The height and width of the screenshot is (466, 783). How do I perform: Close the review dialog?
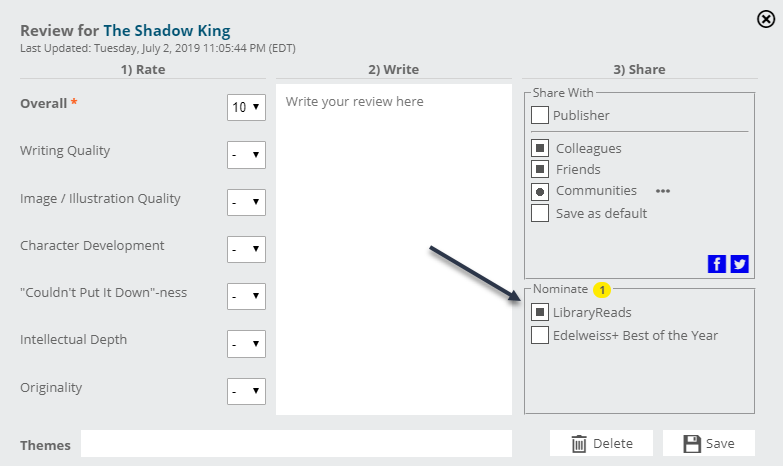(767, 18)
